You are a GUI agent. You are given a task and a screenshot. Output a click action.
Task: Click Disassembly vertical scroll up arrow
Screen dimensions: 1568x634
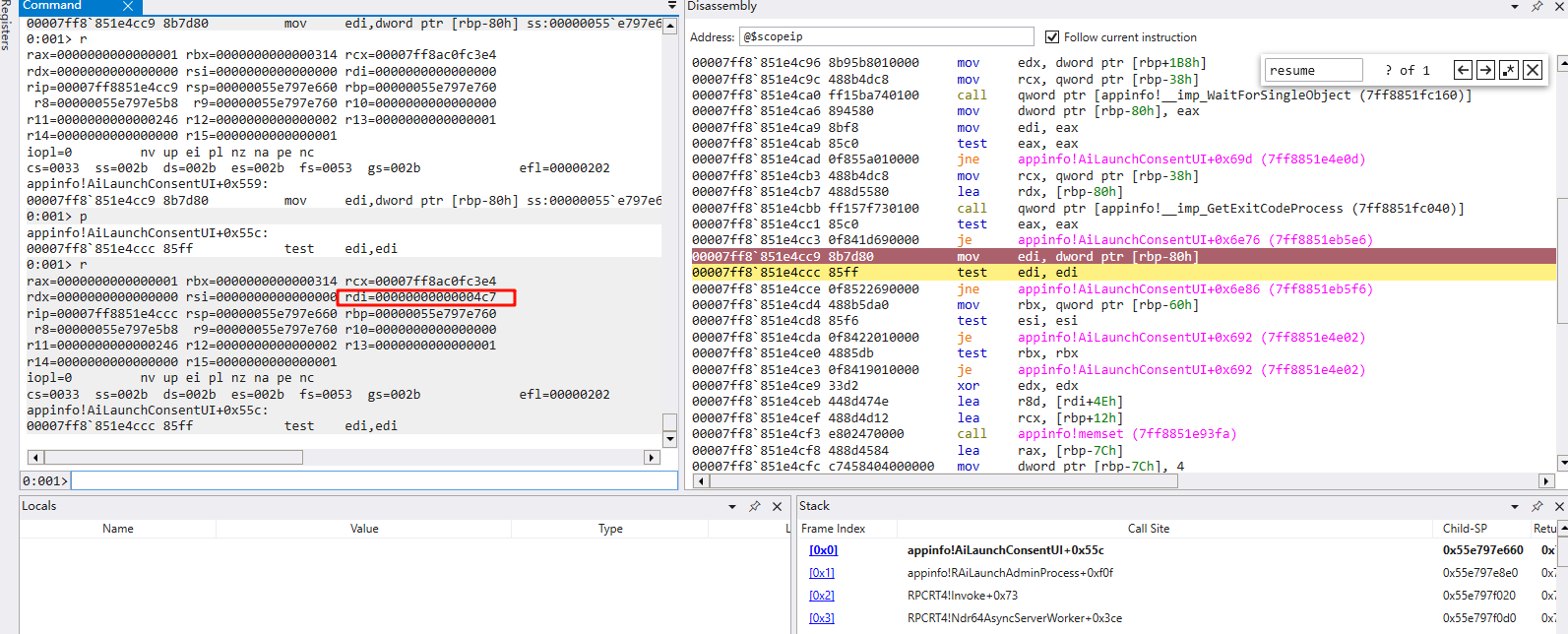(x=1562, y=64)
